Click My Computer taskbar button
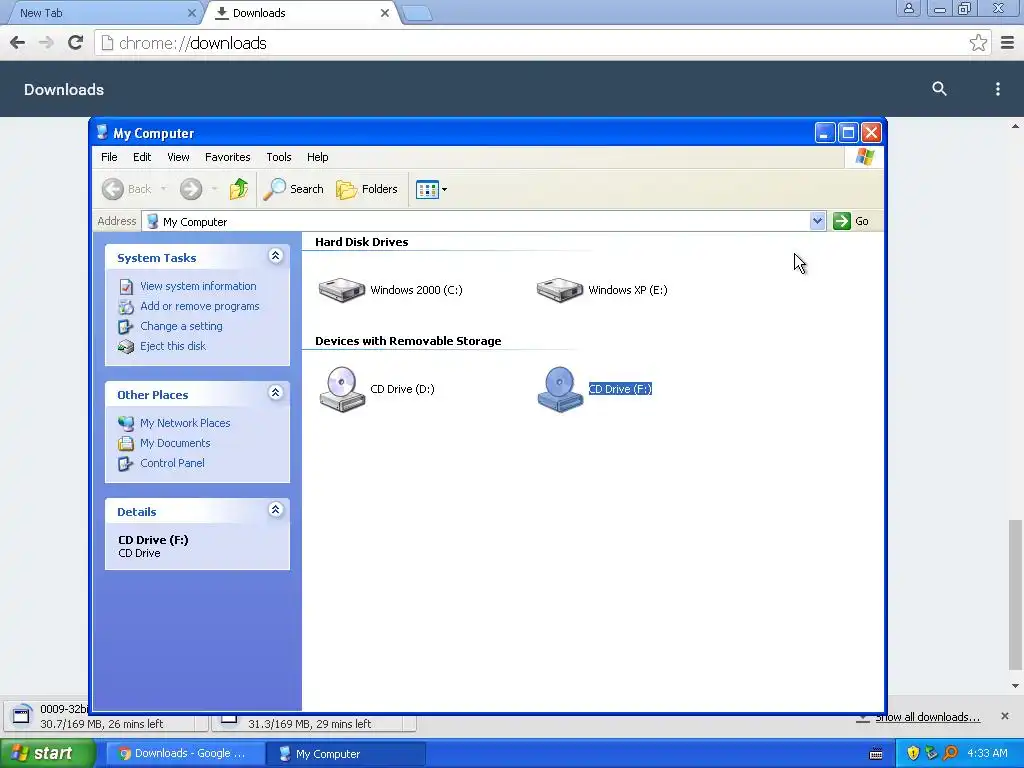 [x=346, y=754]
